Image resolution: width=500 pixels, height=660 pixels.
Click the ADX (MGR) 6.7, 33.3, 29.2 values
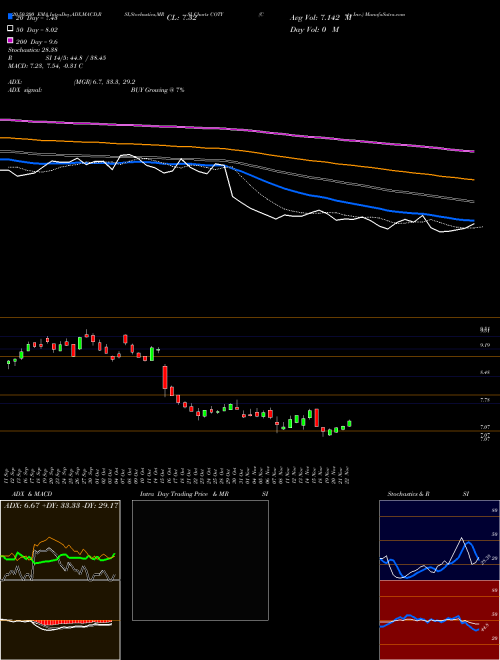point(104,82)
